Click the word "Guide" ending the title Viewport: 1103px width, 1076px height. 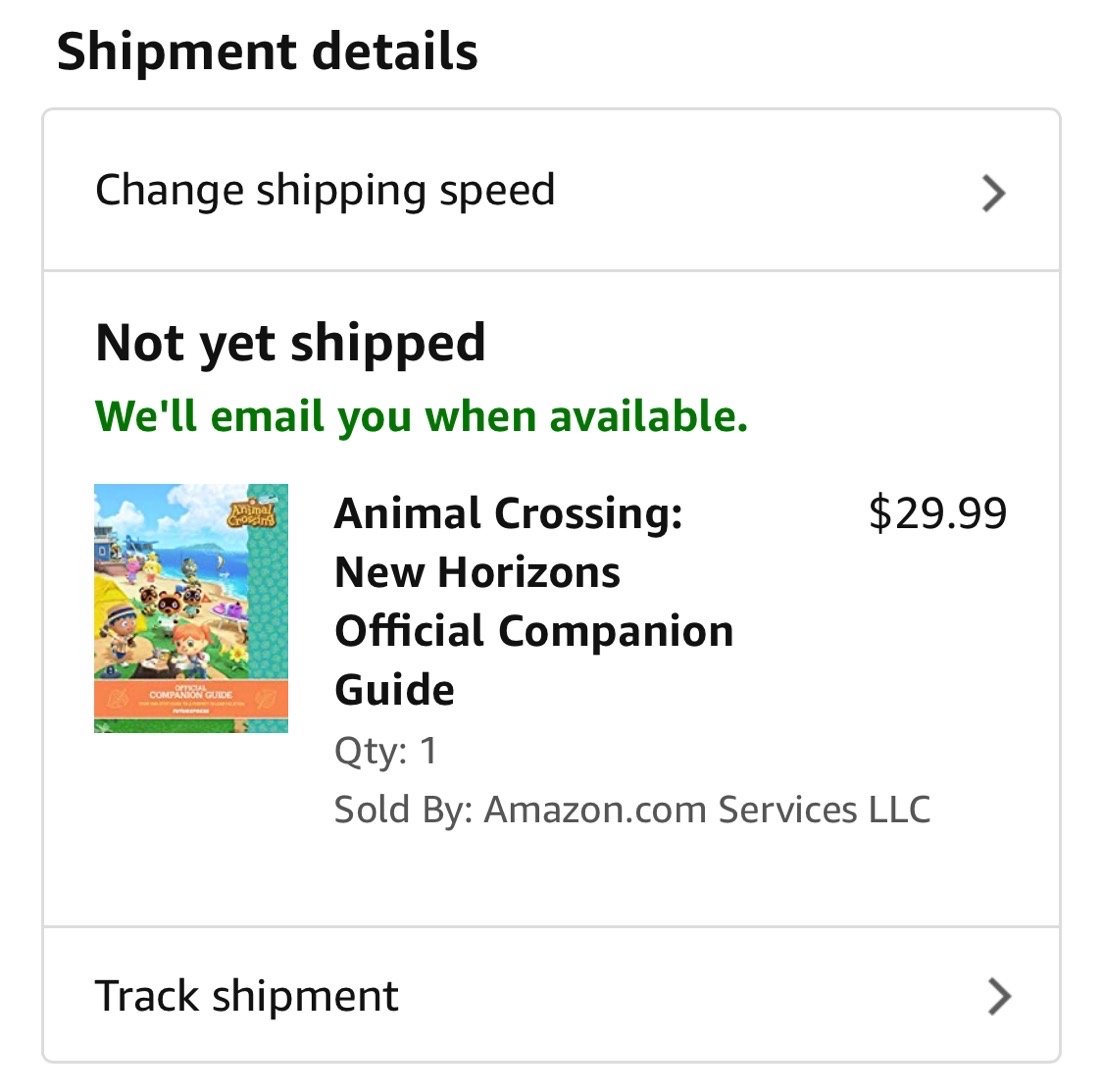click(x=394, y=690)
